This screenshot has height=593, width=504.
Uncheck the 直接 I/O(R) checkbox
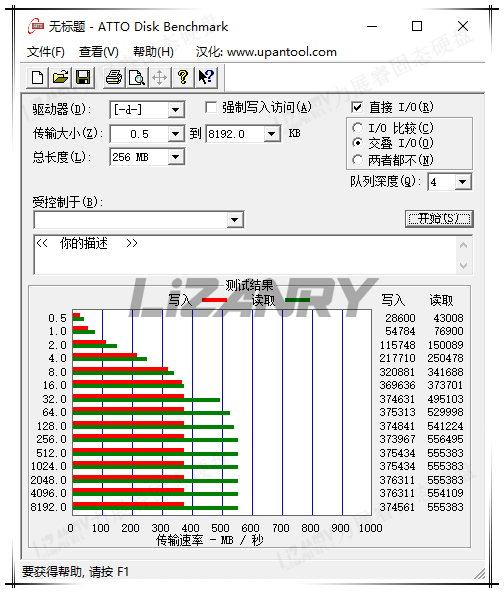coord(357,107)
